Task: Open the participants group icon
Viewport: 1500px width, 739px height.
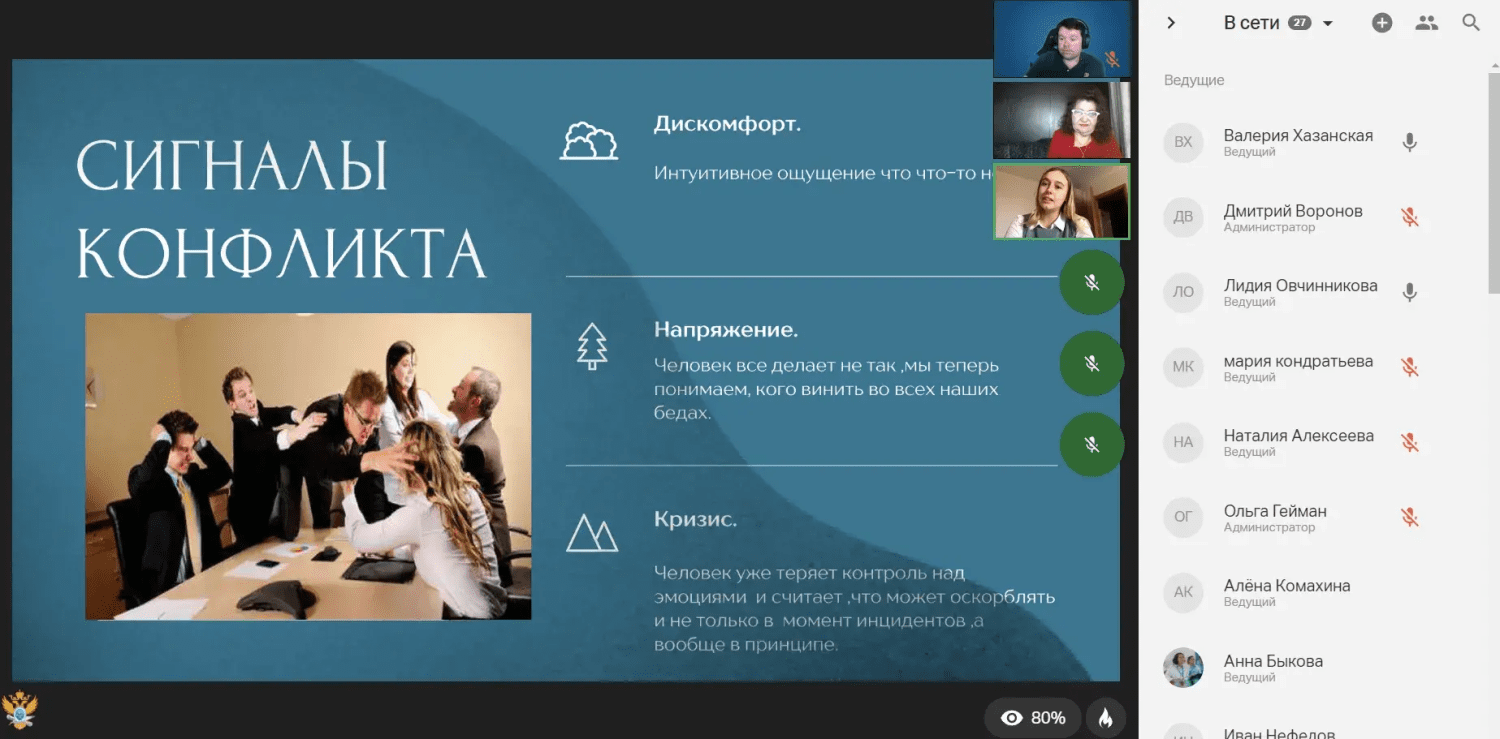Action: (x=1427, y=23)
